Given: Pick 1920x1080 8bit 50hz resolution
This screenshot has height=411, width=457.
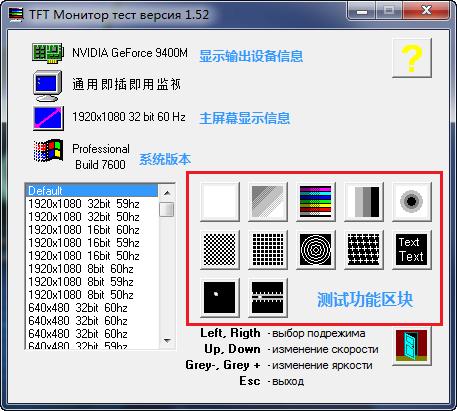Looking at the screenshot, I should (x=92, y=295).
